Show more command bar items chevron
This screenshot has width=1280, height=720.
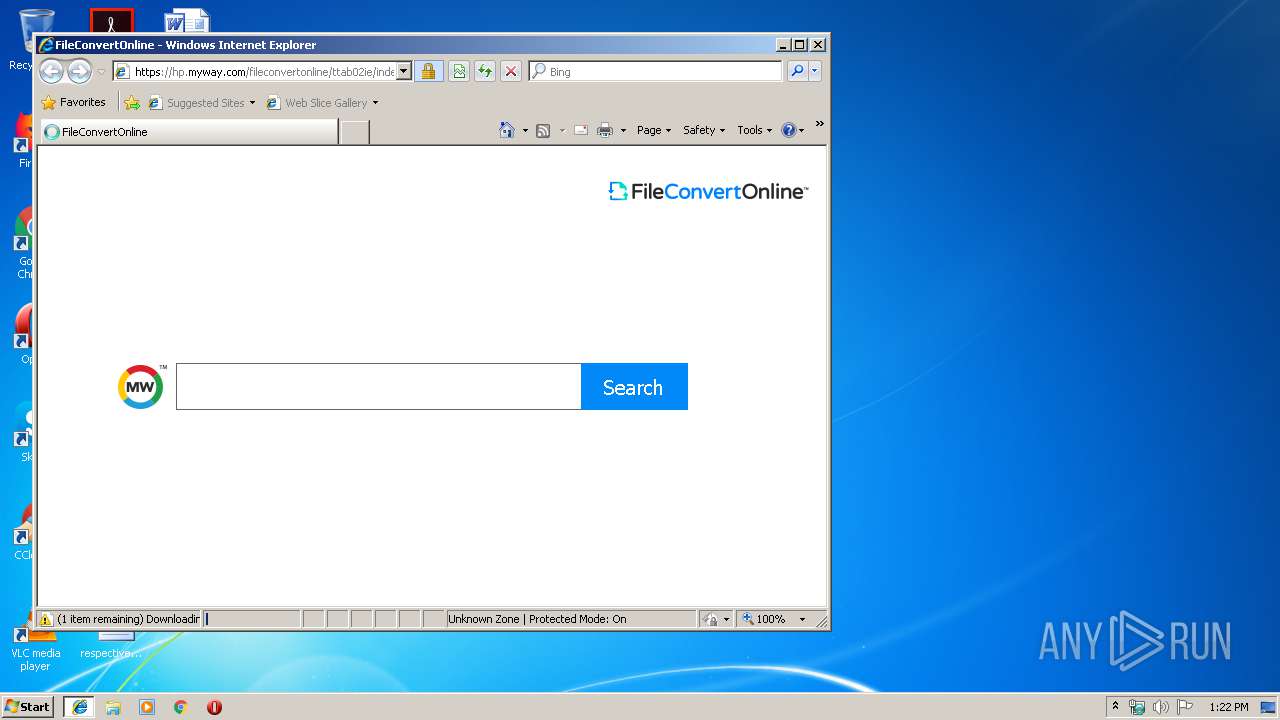tap(819, 124)
